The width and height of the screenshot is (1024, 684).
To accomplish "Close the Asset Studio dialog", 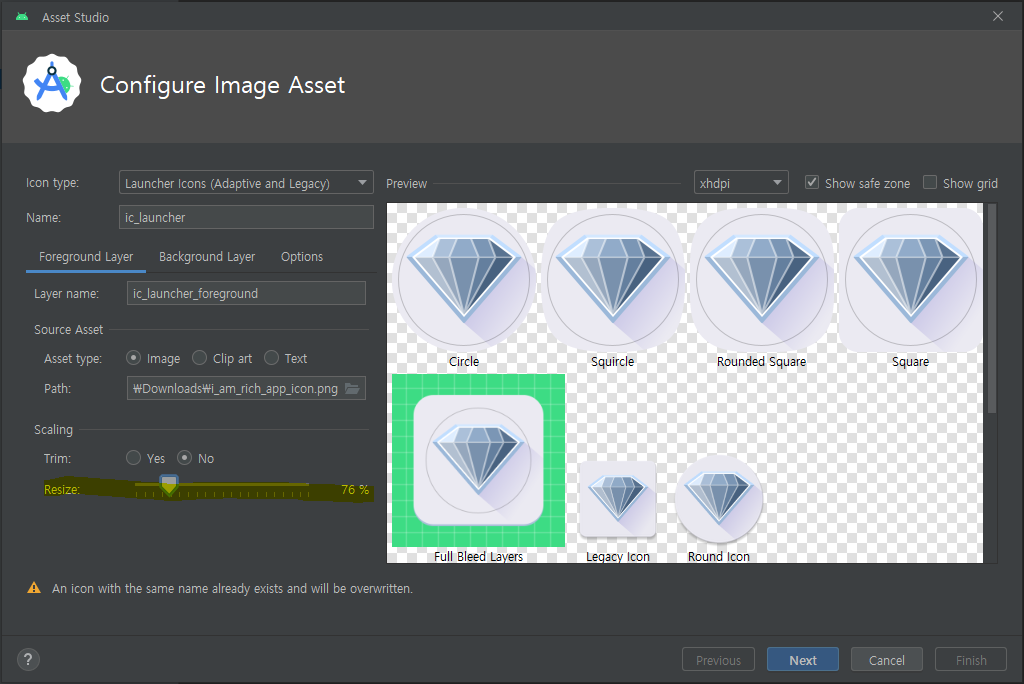I will point(997,16).
